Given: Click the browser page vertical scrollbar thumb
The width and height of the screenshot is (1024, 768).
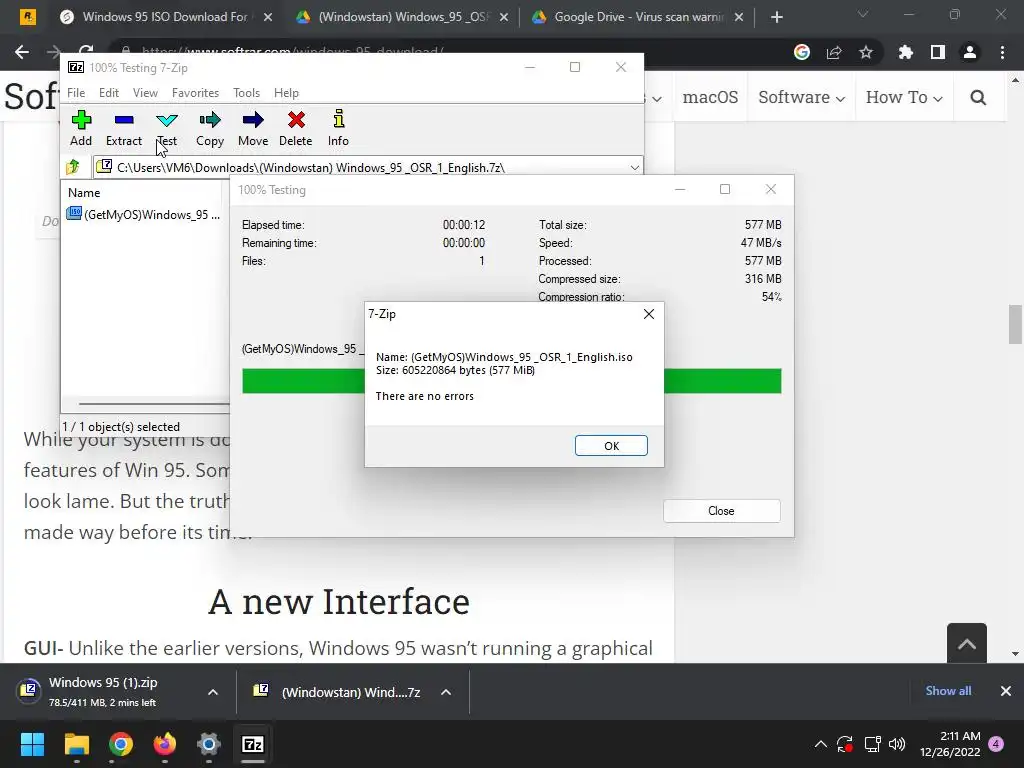Looking at the screenshot, I should (1015, 324).
